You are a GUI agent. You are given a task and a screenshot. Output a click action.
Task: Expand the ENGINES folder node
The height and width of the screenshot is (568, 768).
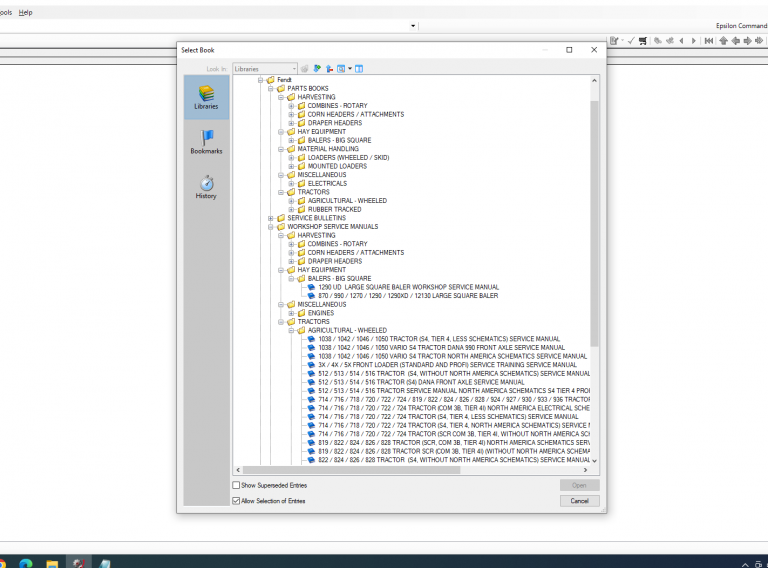click(291, 313)
